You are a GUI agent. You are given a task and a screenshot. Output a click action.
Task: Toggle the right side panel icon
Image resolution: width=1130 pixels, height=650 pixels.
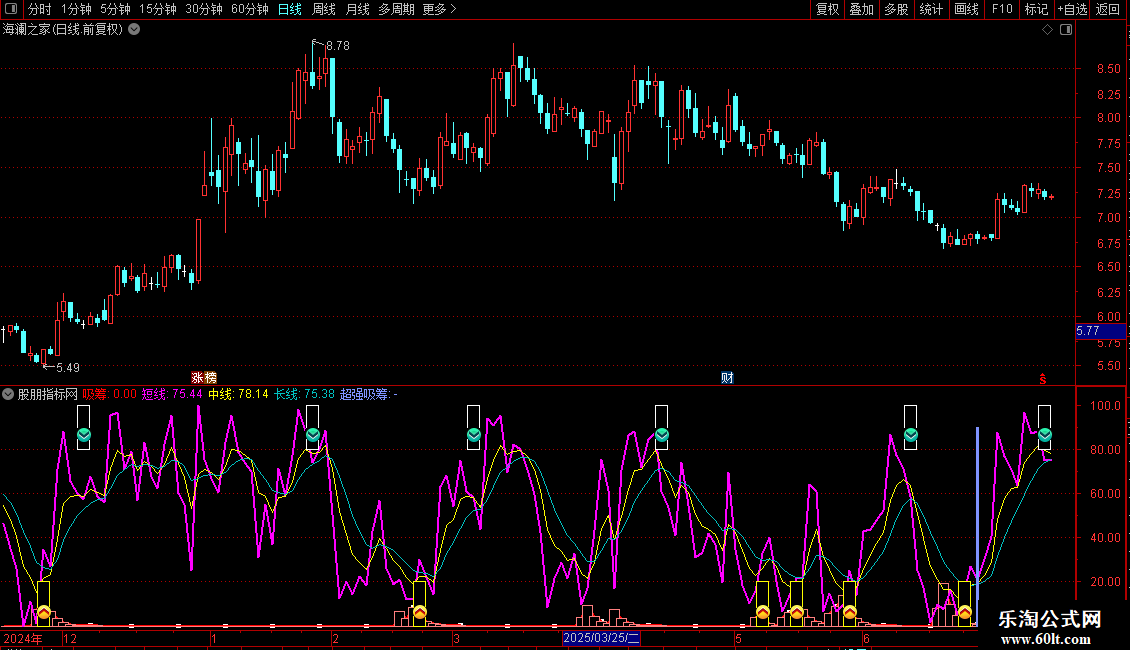coord(1066,30)
